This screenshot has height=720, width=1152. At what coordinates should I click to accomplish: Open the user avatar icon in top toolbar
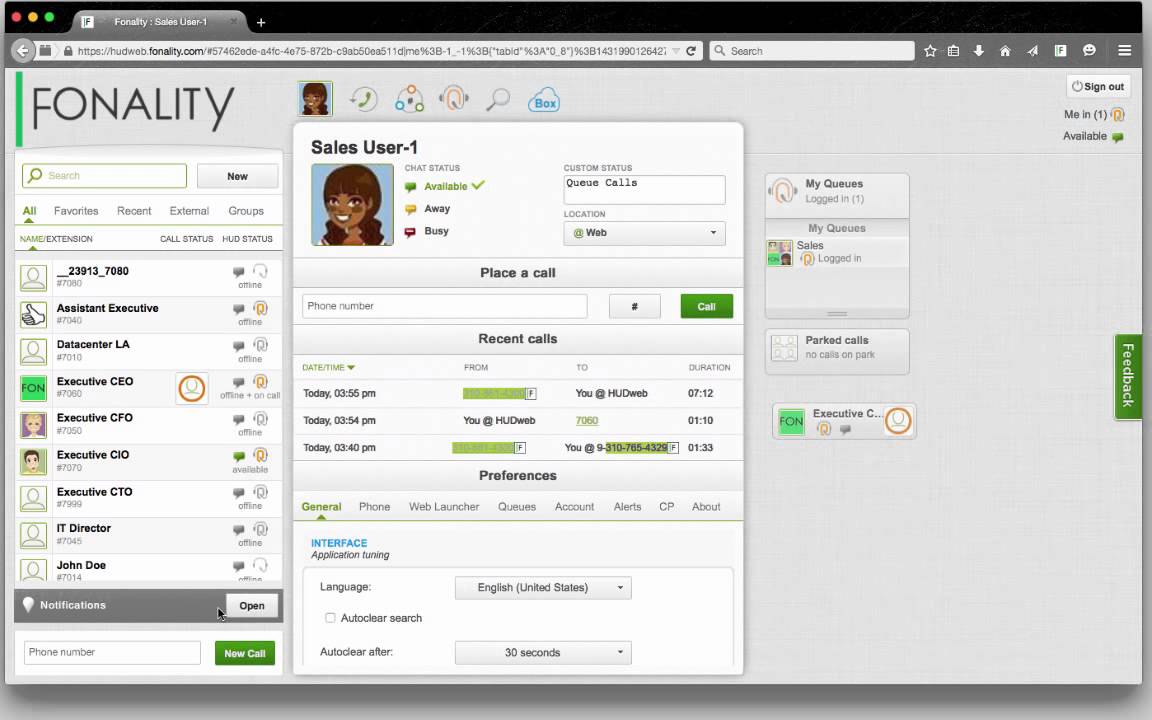(x=315, y=98)
